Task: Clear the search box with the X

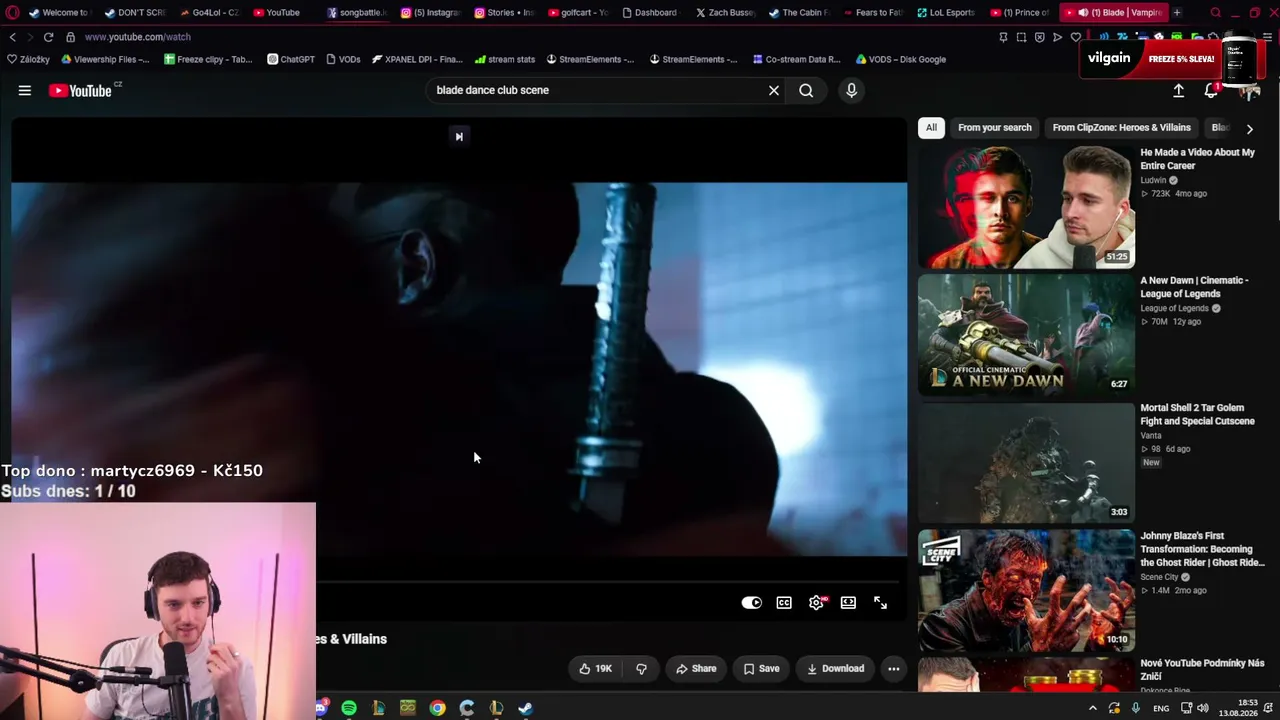Action: point(773,90)
